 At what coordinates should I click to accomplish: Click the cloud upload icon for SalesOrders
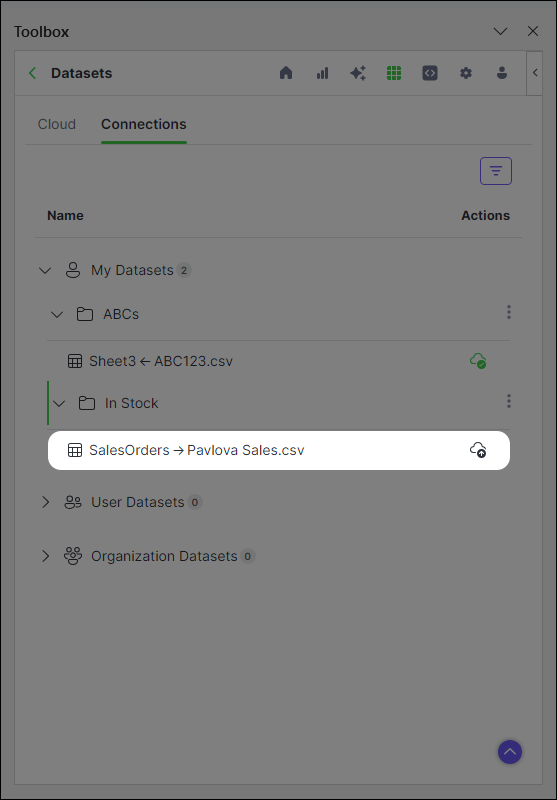coord(478,450)
